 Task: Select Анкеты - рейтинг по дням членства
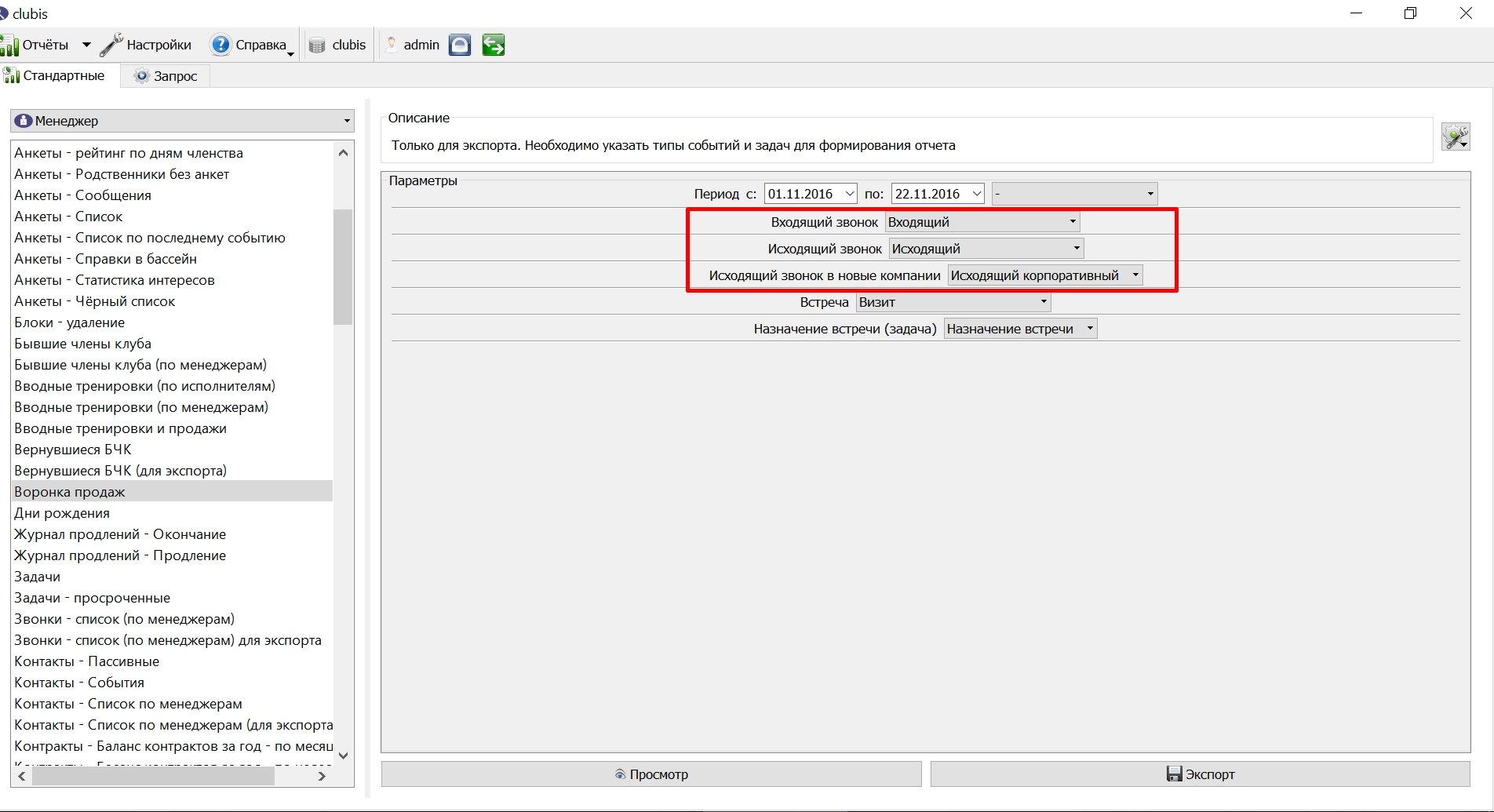(x=173, y=153)
